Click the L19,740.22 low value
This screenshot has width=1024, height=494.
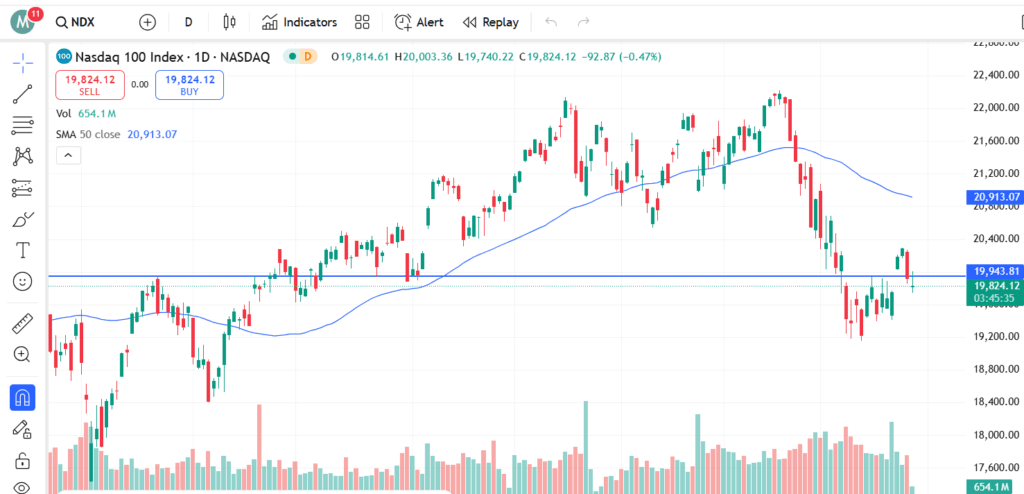coord(486,57)
